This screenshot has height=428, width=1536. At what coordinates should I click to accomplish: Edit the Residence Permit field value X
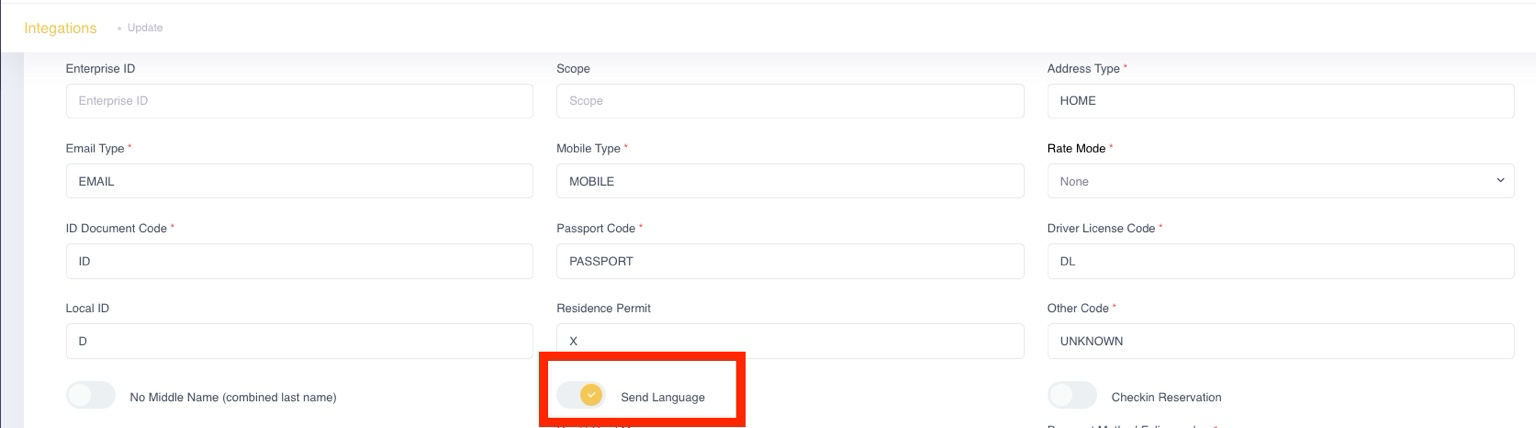coord(790,341)
